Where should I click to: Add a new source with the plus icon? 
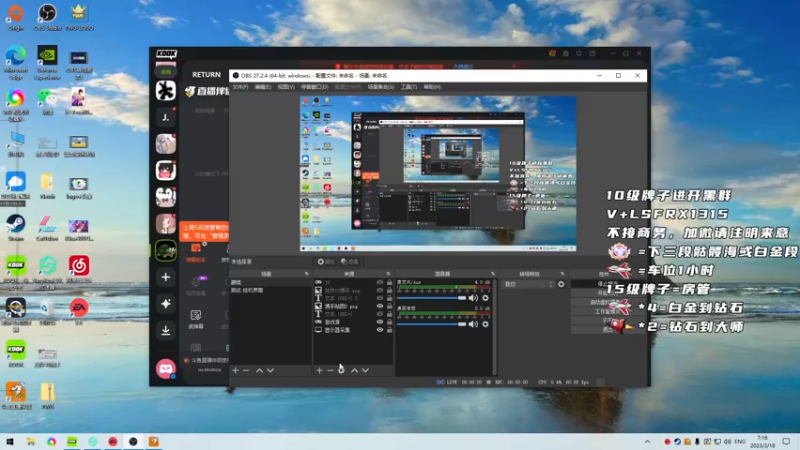coord(319,370)
